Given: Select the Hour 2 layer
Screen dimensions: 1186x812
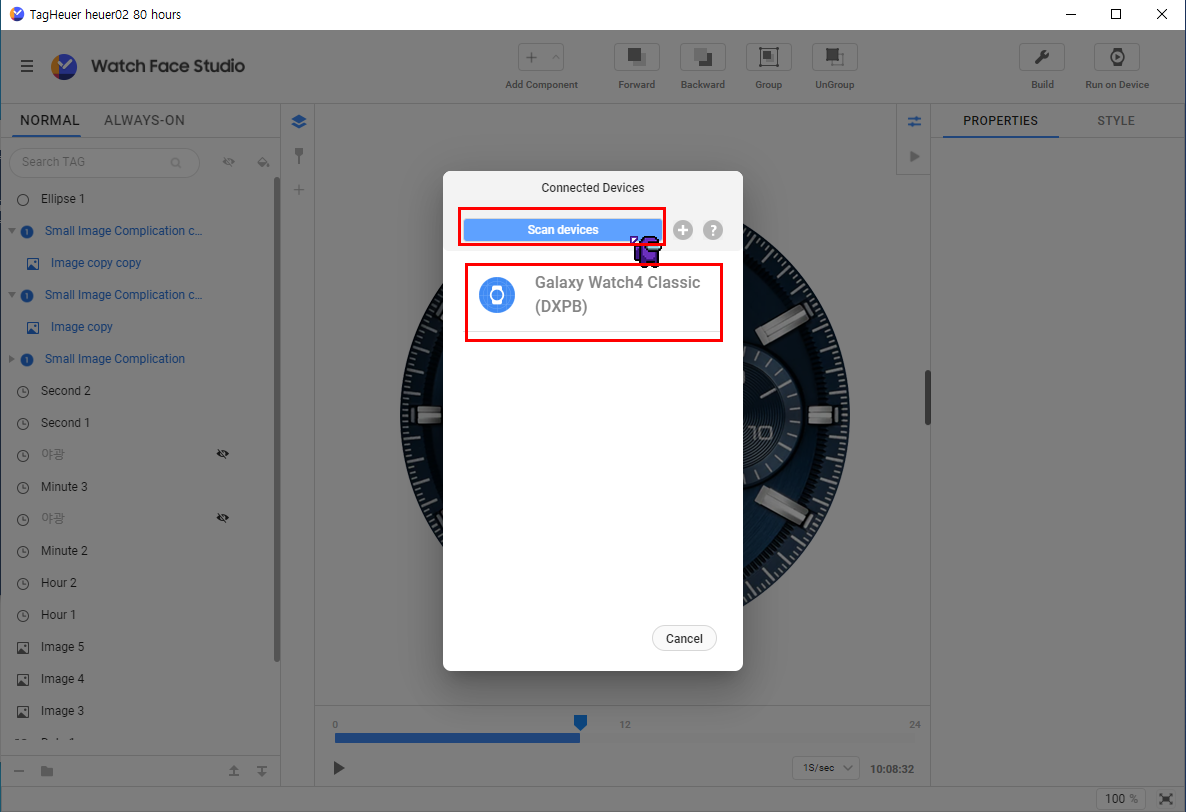Looking at the screenshot, I should click(59, 583).
